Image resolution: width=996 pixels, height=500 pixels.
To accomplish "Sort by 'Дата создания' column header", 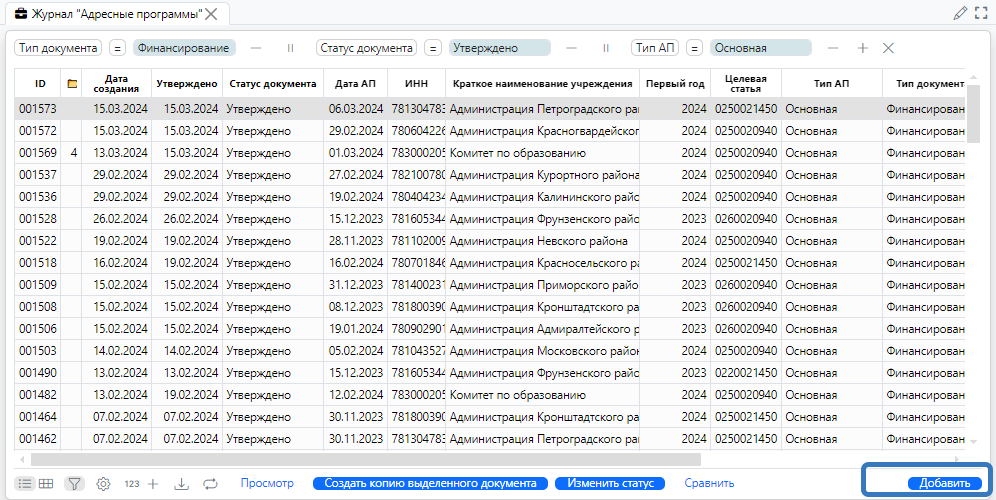I will click(118, 84).
